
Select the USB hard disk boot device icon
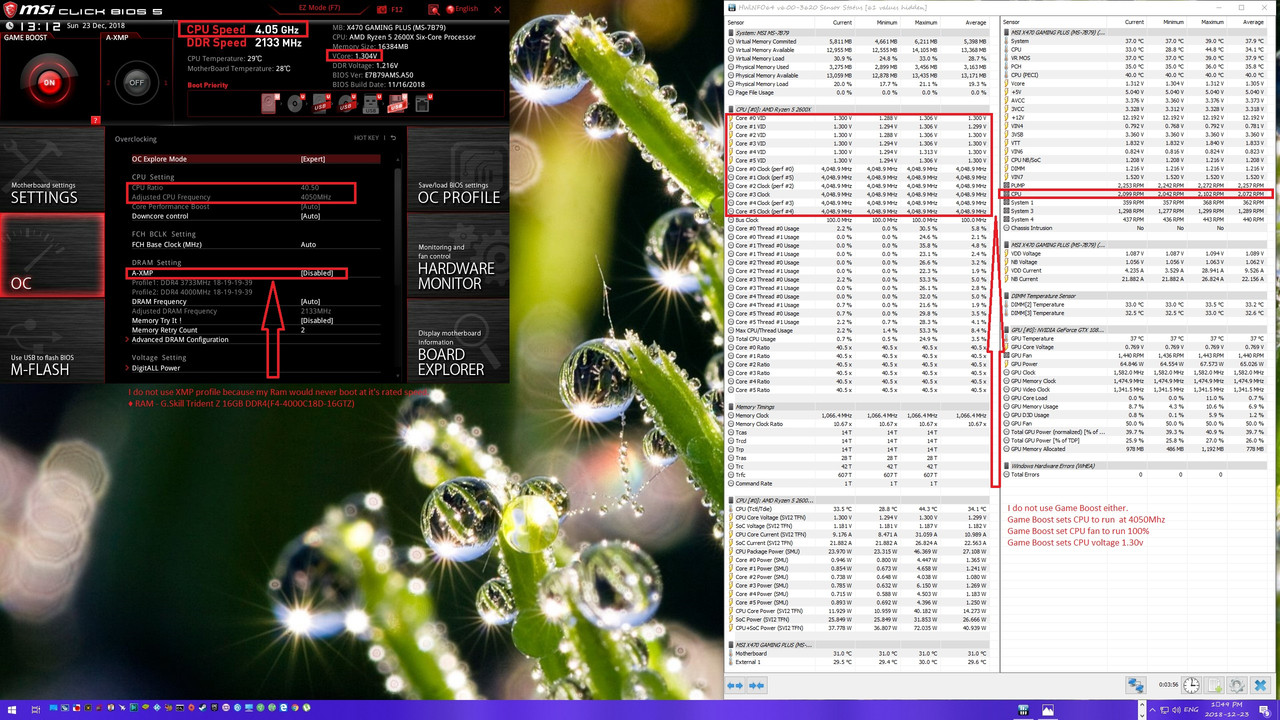click(320, 103)
